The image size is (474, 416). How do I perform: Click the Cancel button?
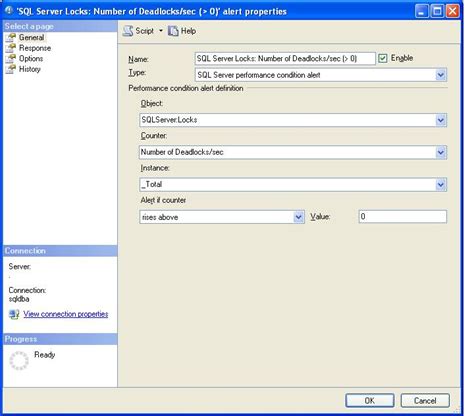(x=425, y=400)
